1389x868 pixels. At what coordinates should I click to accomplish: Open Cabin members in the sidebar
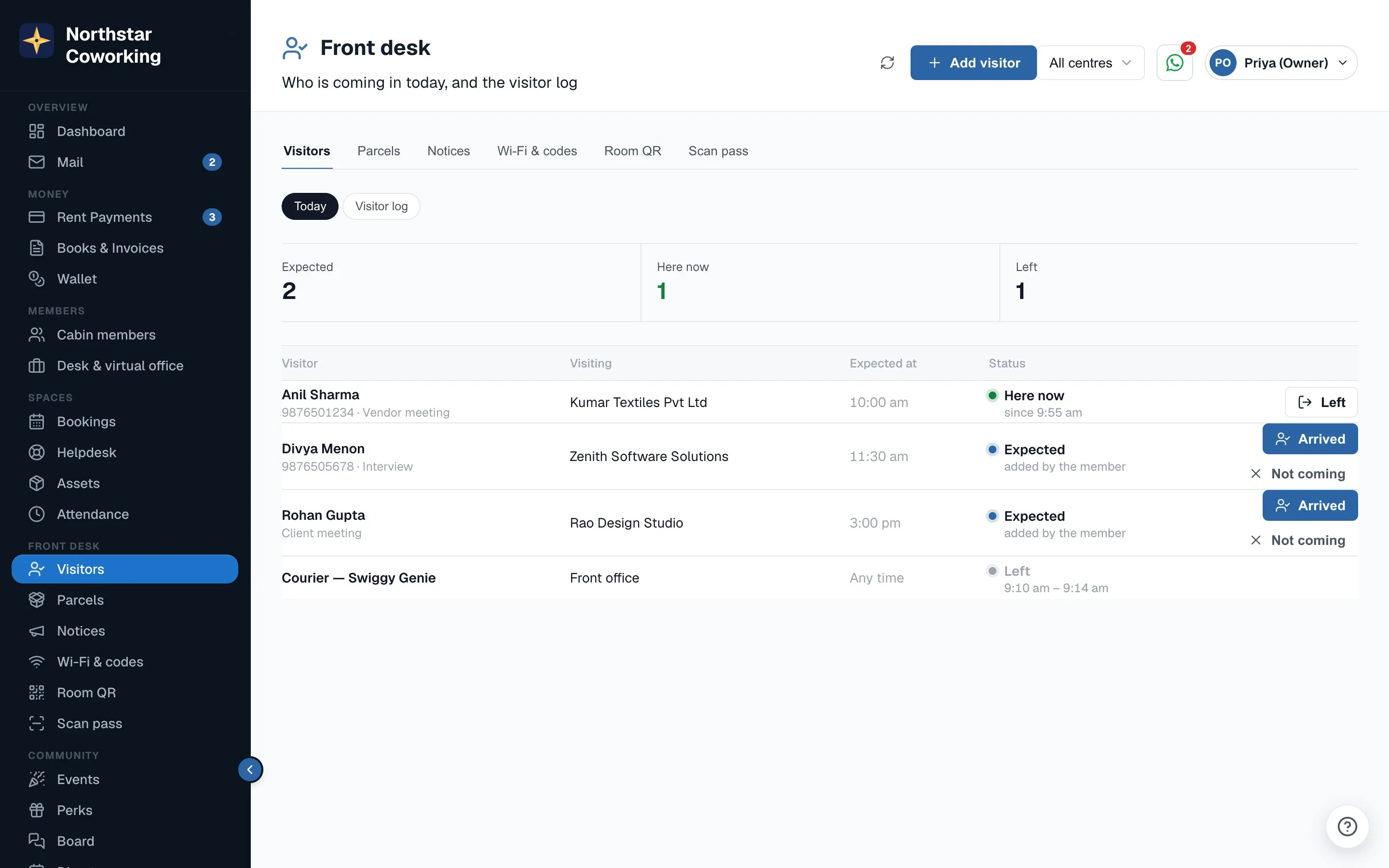point(124,335)
